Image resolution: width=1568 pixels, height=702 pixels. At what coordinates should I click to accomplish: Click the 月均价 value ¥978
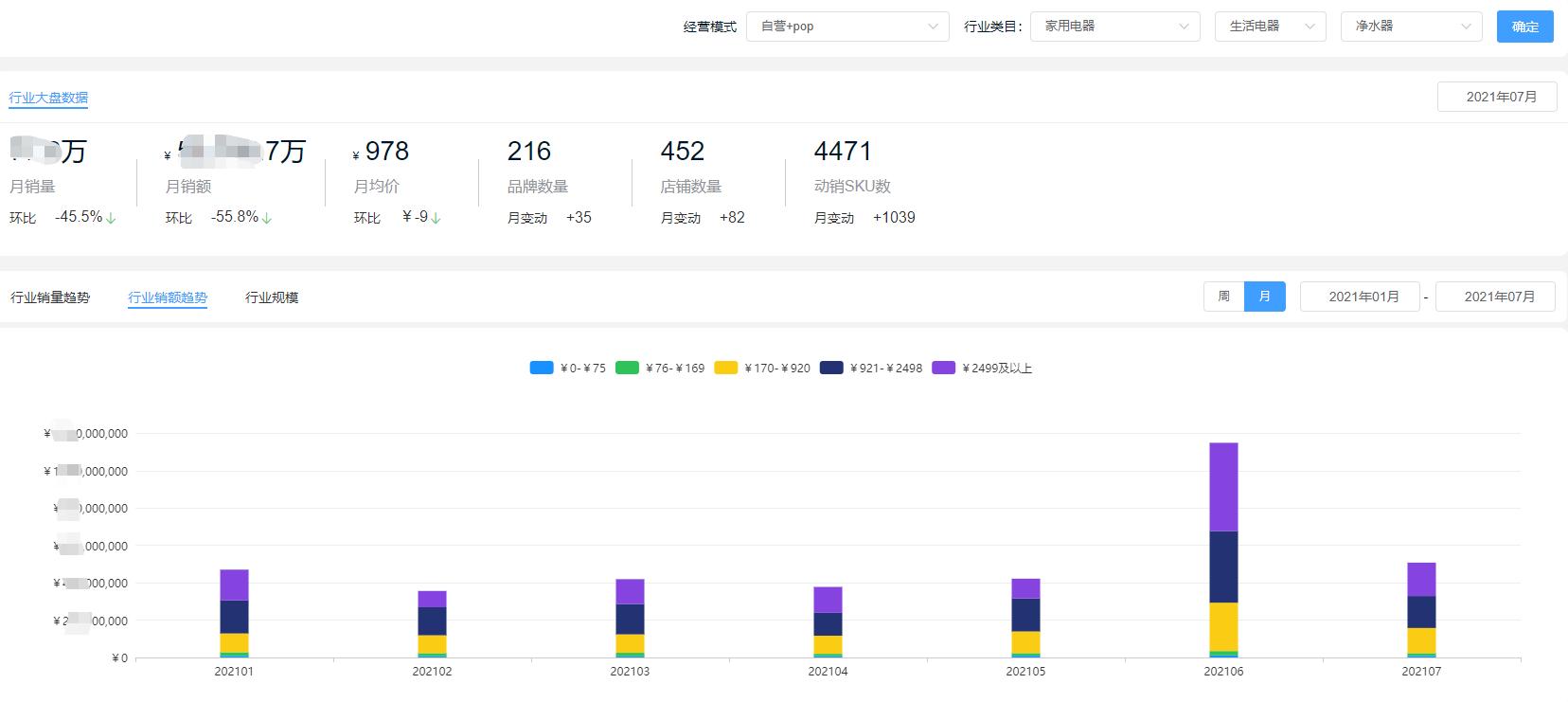(381, 152)
